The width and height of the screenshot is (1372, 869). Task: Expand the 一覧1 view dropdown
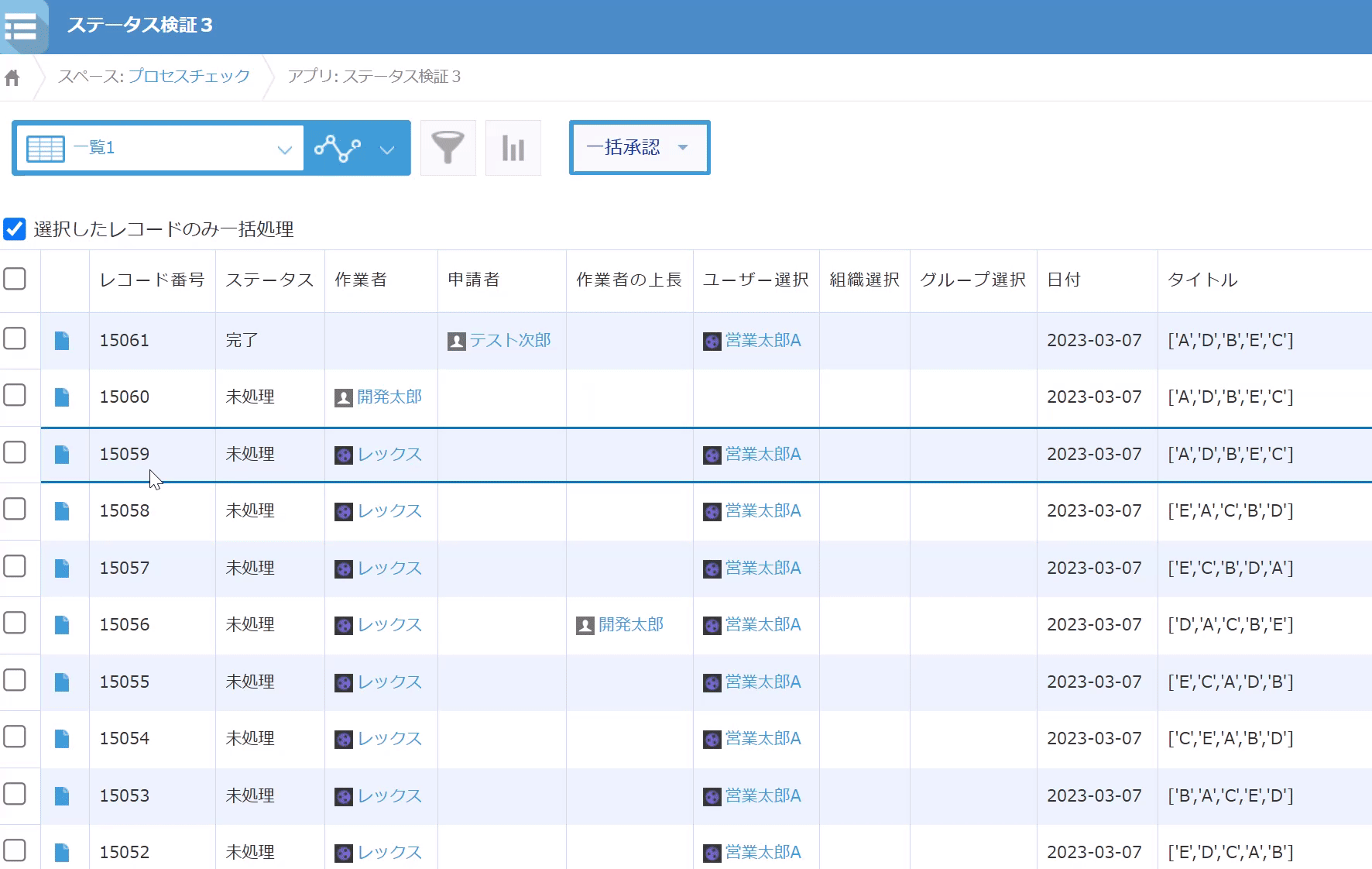pyautogui.click(x=284, y=149)
